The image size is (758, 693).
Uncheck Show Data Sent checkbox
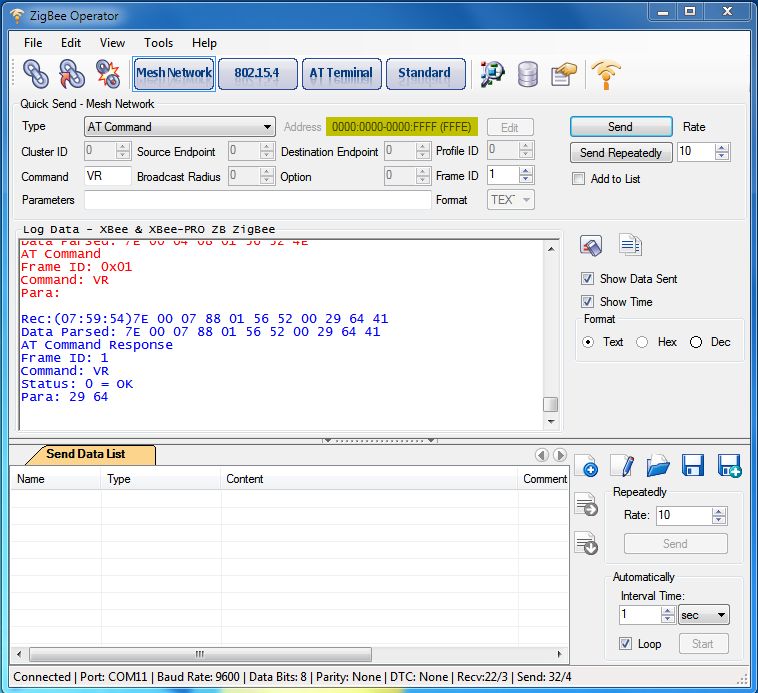pyautogui.click(x=587, y=279)
